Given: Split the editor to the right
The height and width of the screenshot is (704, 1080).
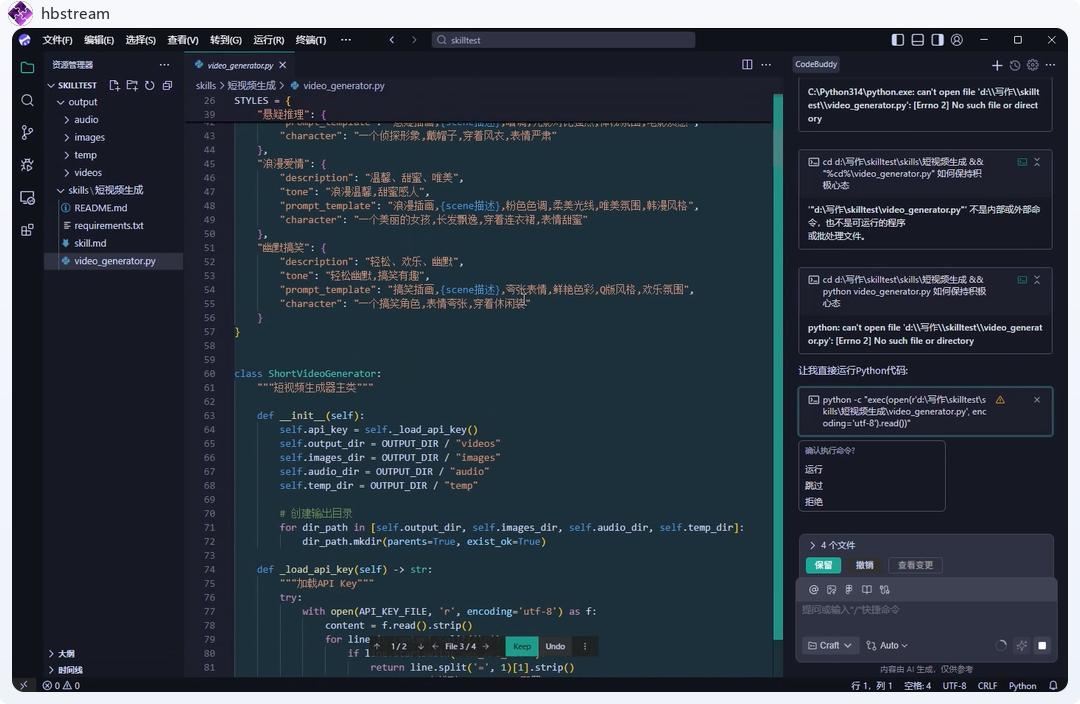Looking at the screenshot, I should [747, 65].
